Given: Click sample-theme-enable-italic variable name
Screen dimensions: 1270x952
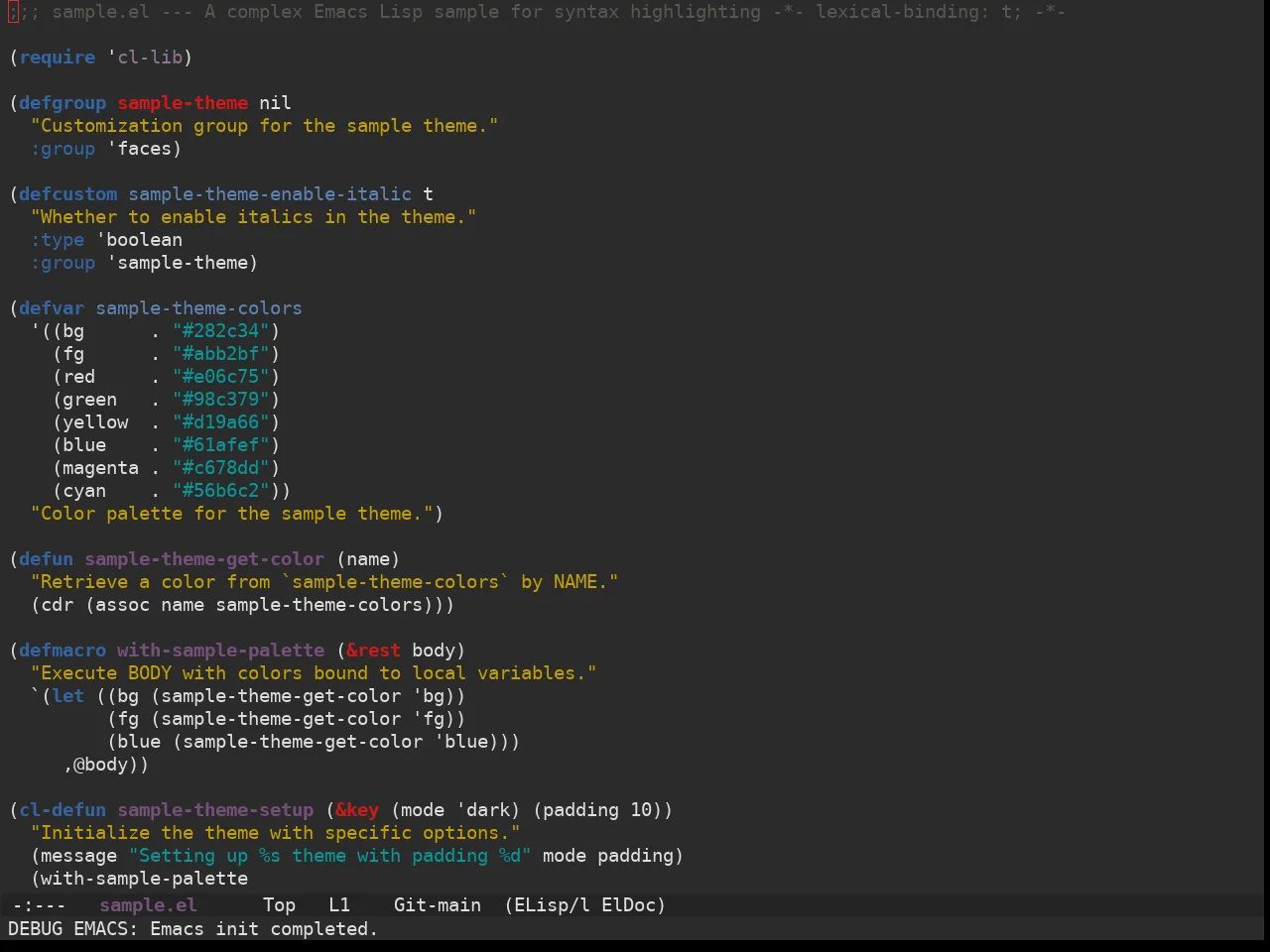Looking at the screenshot, I should [x=270, y=194].
